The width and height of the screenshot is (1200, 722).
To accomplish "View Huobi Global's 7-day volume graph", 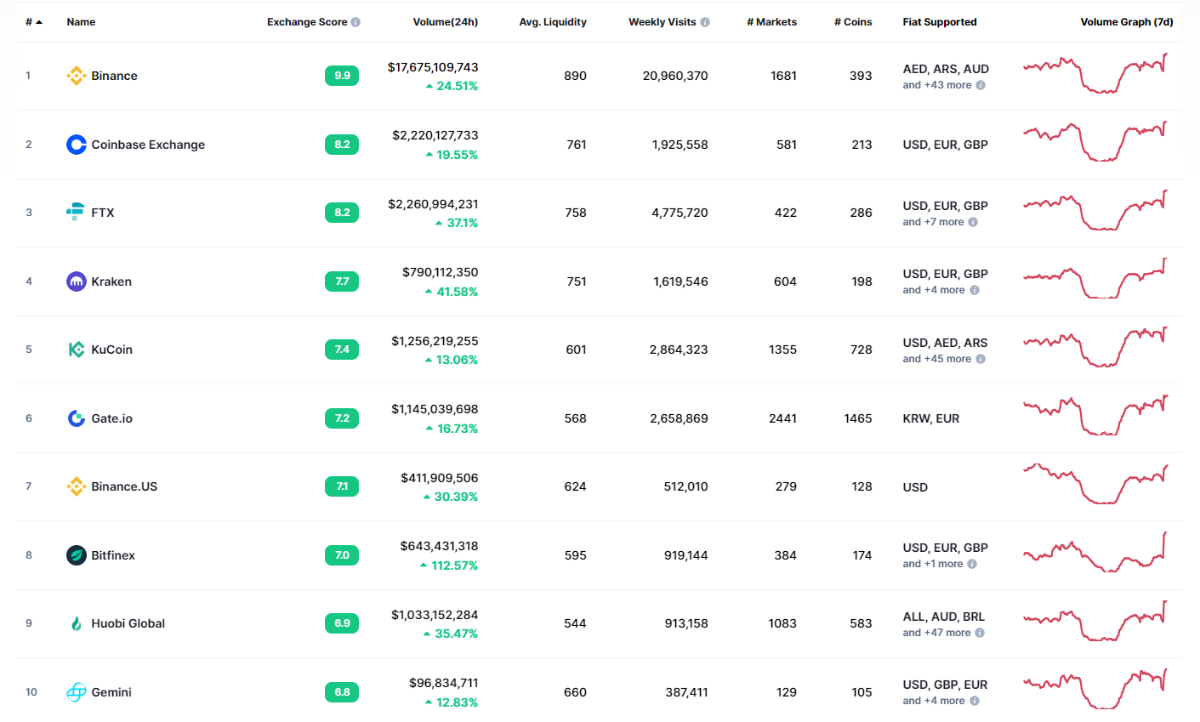I will [x=1095, y=621].
